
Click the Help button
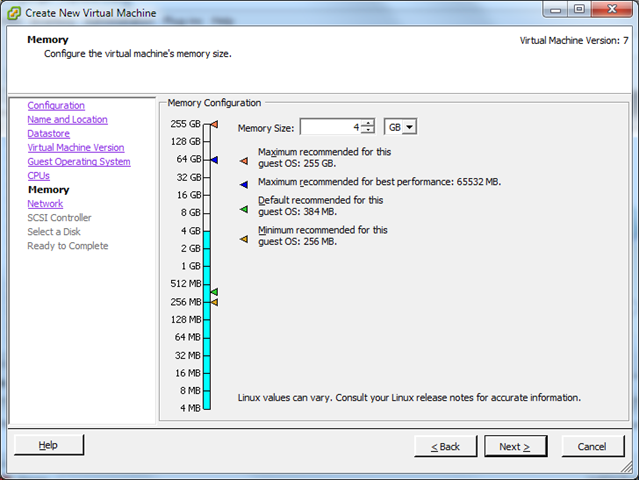(49, 445)
